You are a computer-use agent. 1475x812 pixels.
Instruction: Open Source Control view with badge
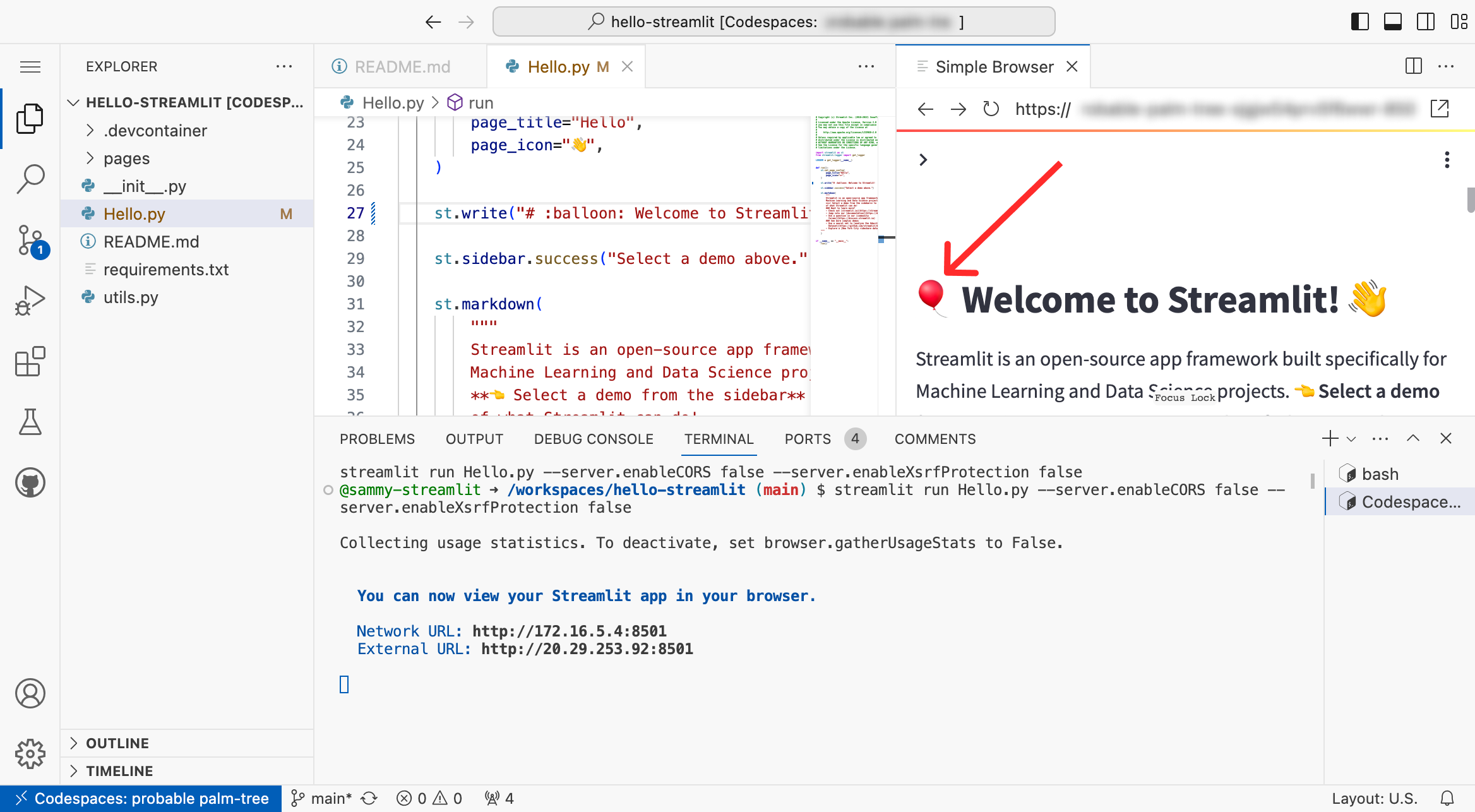click(x=30, y=240)
